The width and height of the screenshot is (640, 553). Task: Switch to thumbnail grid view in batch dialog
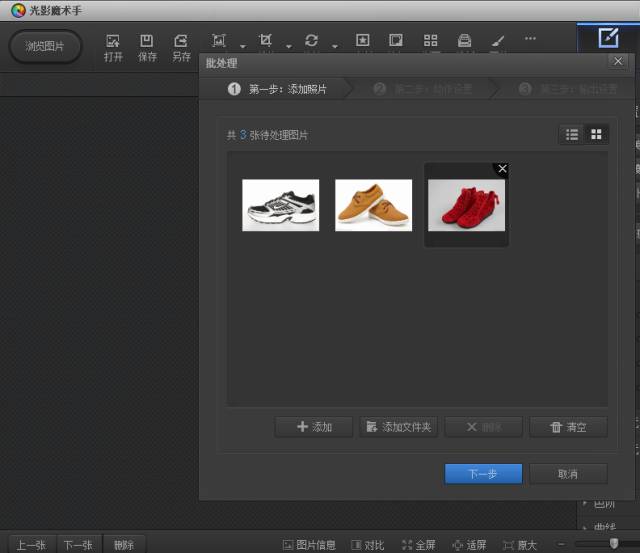pyautogui.click(x=596, y=134)
